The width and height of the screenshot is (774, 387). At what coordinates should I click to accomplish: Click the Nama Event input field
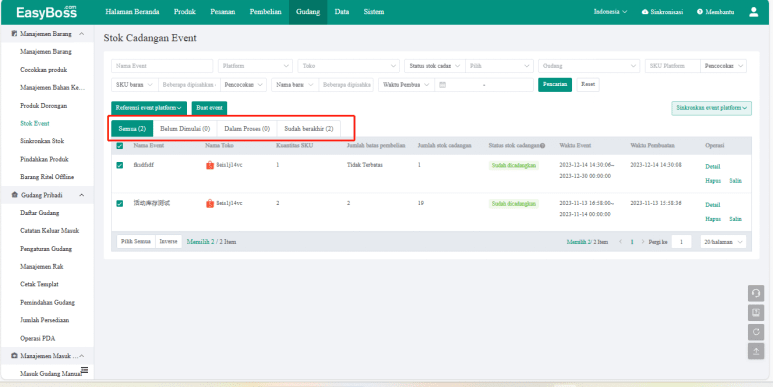(x=162, y=66)
